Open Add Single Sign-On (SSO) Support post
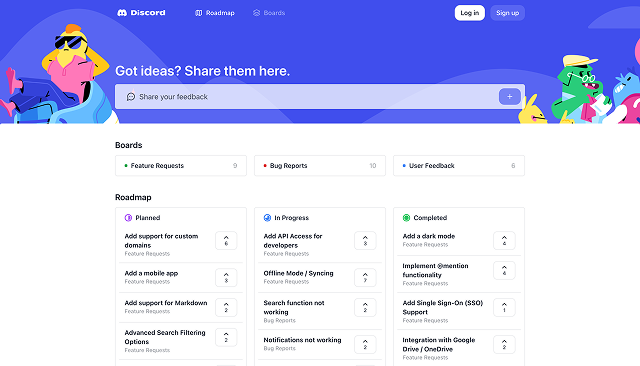Screen dimensions: 640x366 point(442,307)
